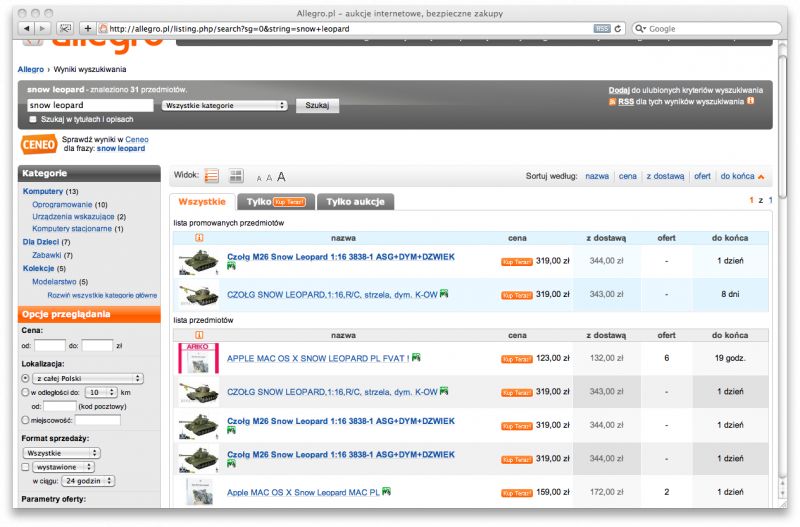Switch to gallery grid view icon
The height and width of the screenshot is (527, 800).
236,176
